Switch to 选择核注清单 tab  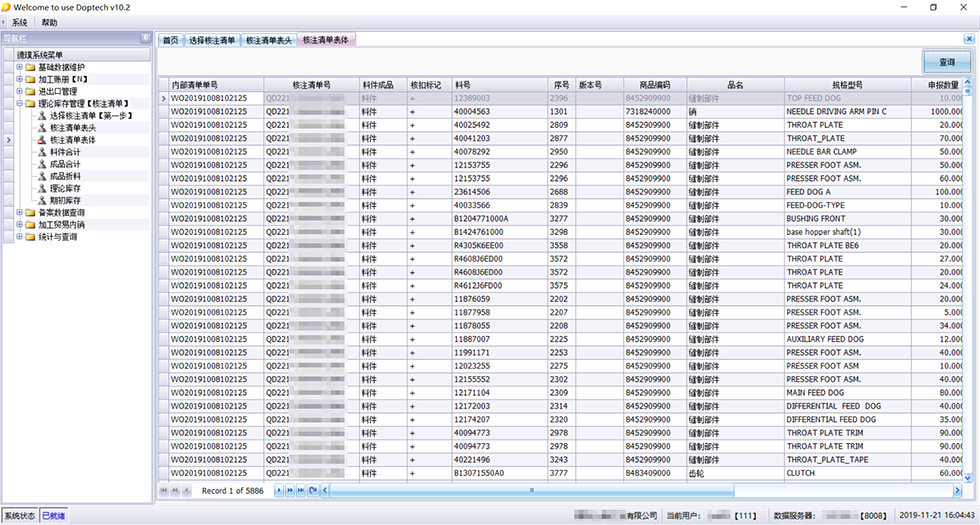click(x=212, y=40)
